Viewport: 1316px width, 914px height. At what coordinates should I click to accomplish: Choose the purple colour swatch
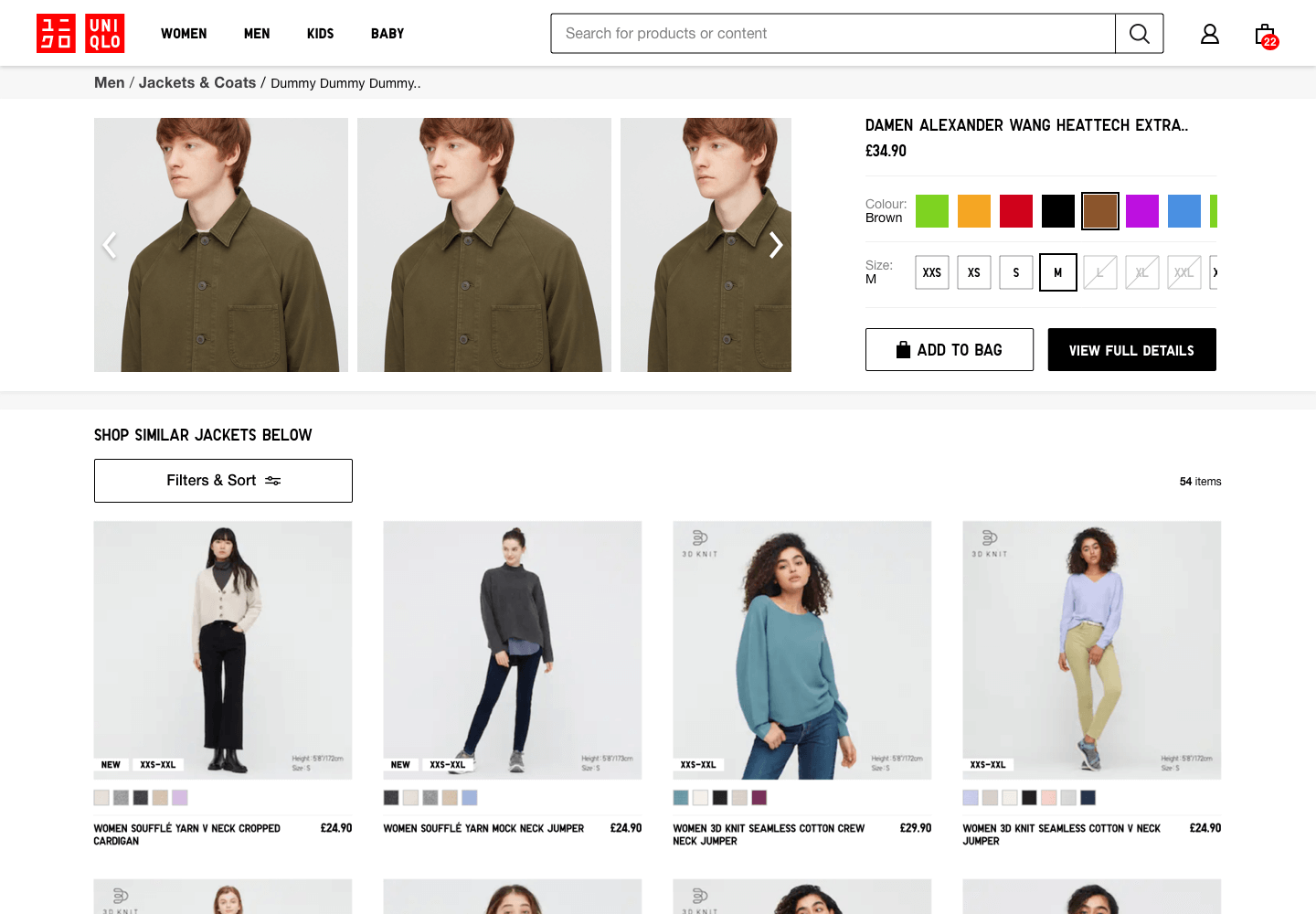(x=1142, y=211)
